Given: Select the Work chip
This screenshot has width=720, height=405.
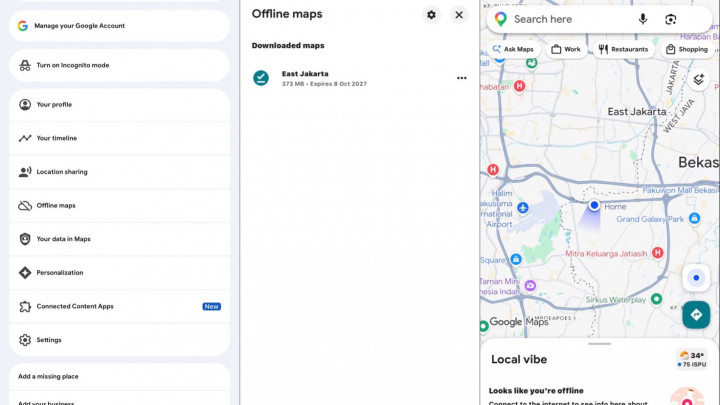Looking at the screenshot, I should (x=566, y=49).
